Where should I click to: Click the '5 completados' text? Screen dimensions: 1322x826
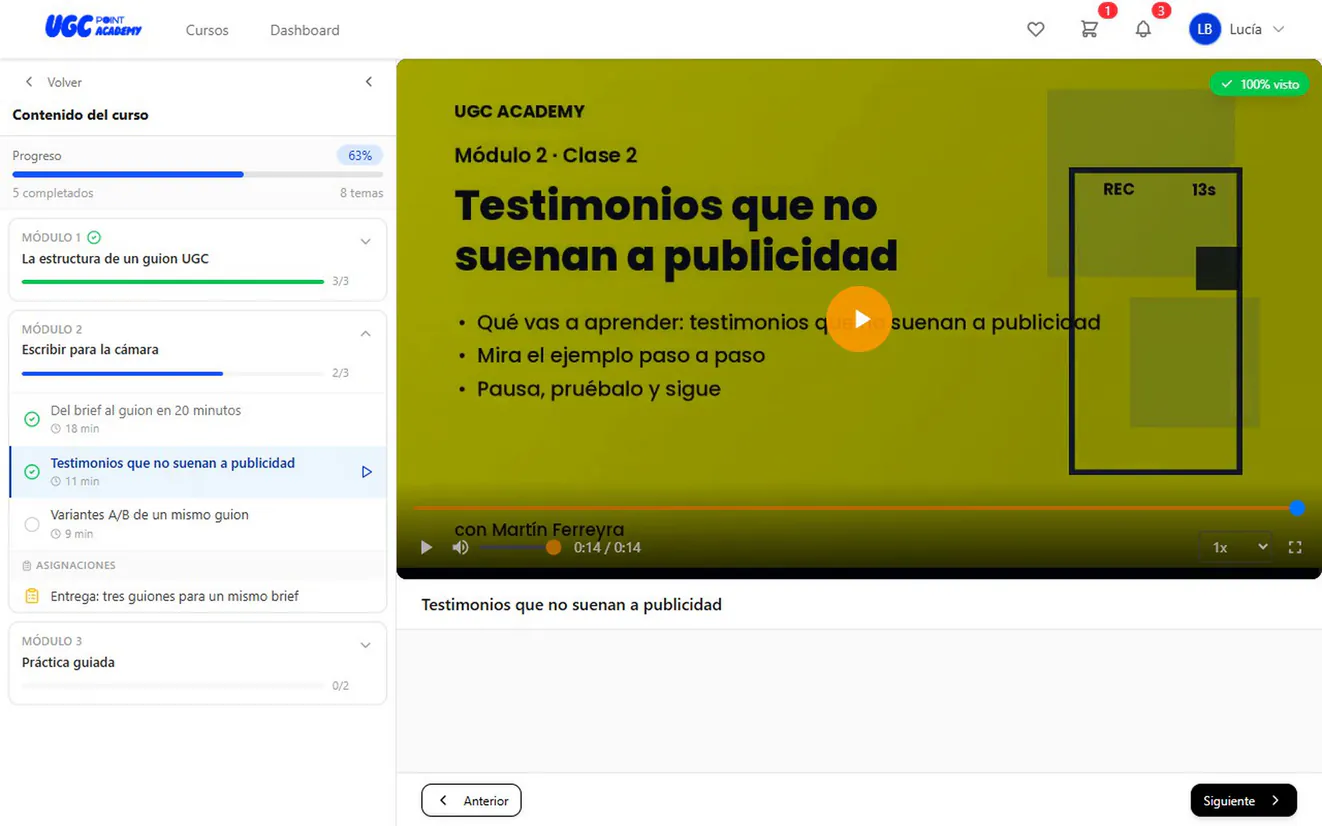(53, 193)
